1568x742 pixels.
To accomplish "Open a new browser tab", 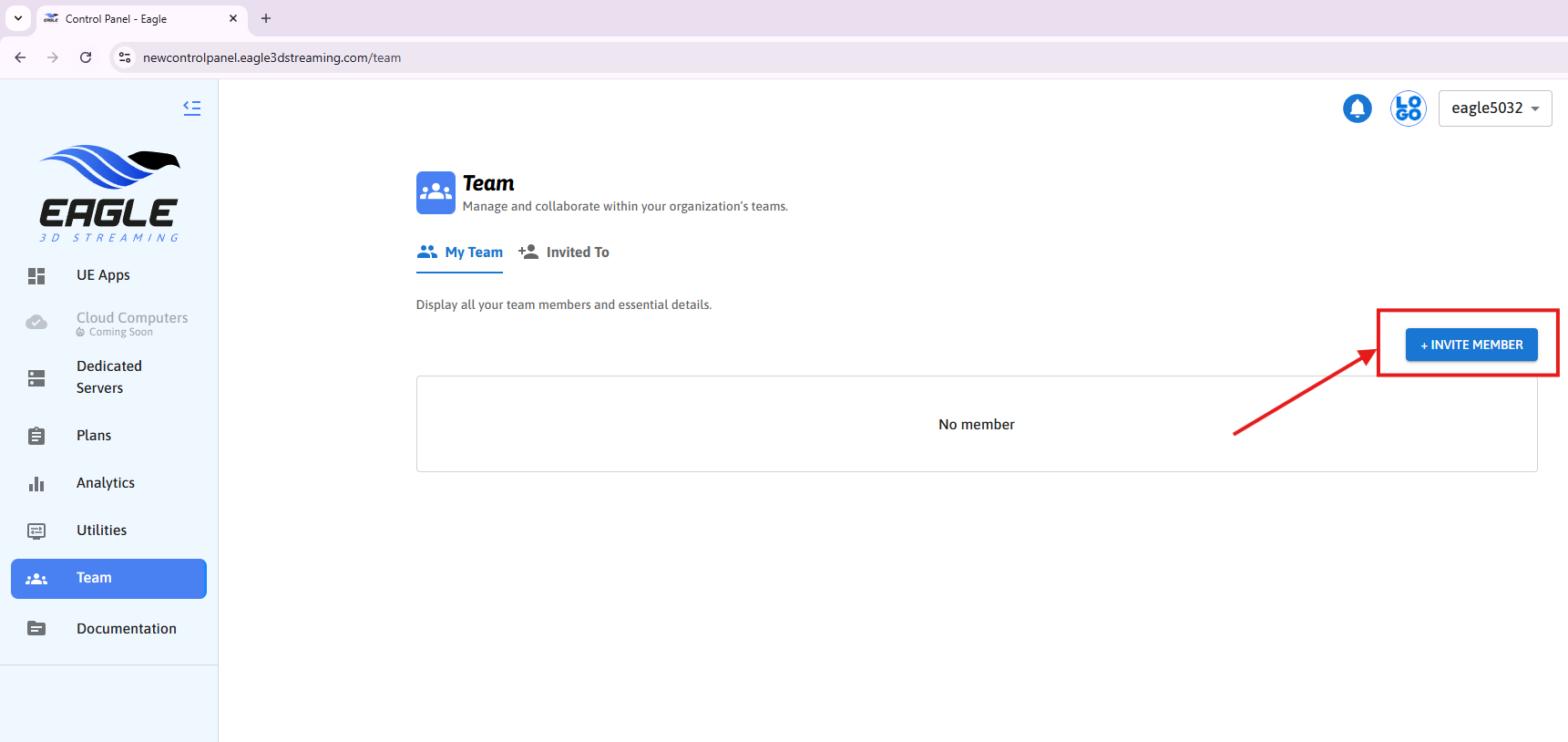I will click(x=266, y=18).
